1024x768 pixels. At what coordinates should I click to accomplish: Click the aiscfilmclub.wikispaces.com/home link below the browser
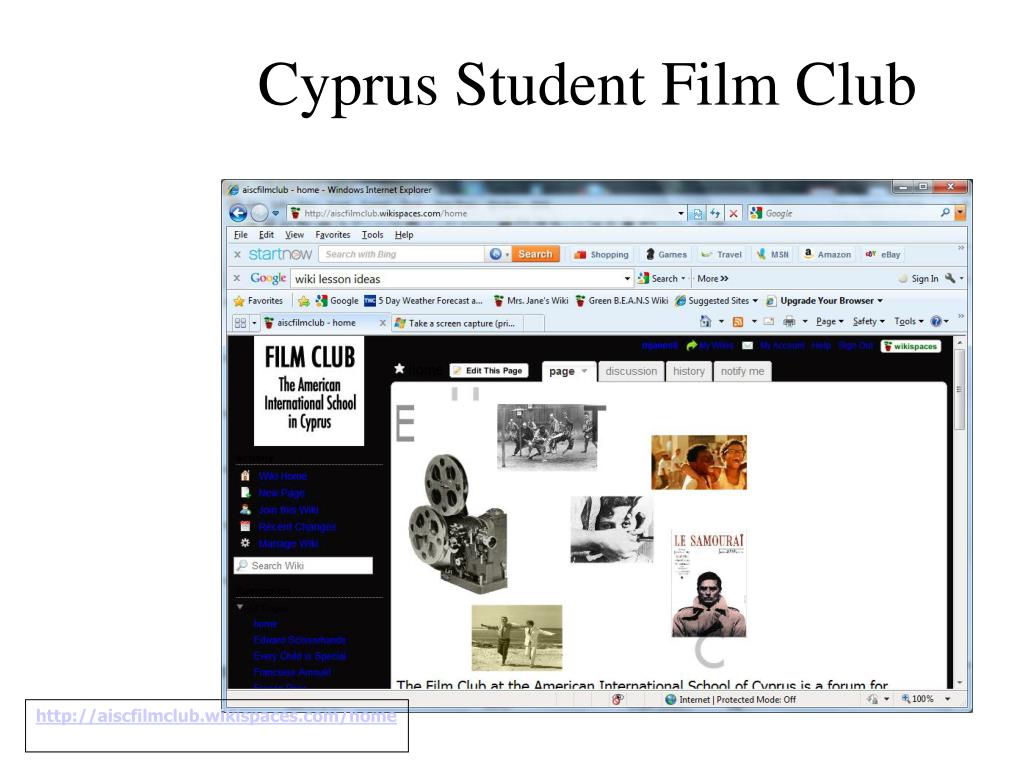[x=216, y=716]
